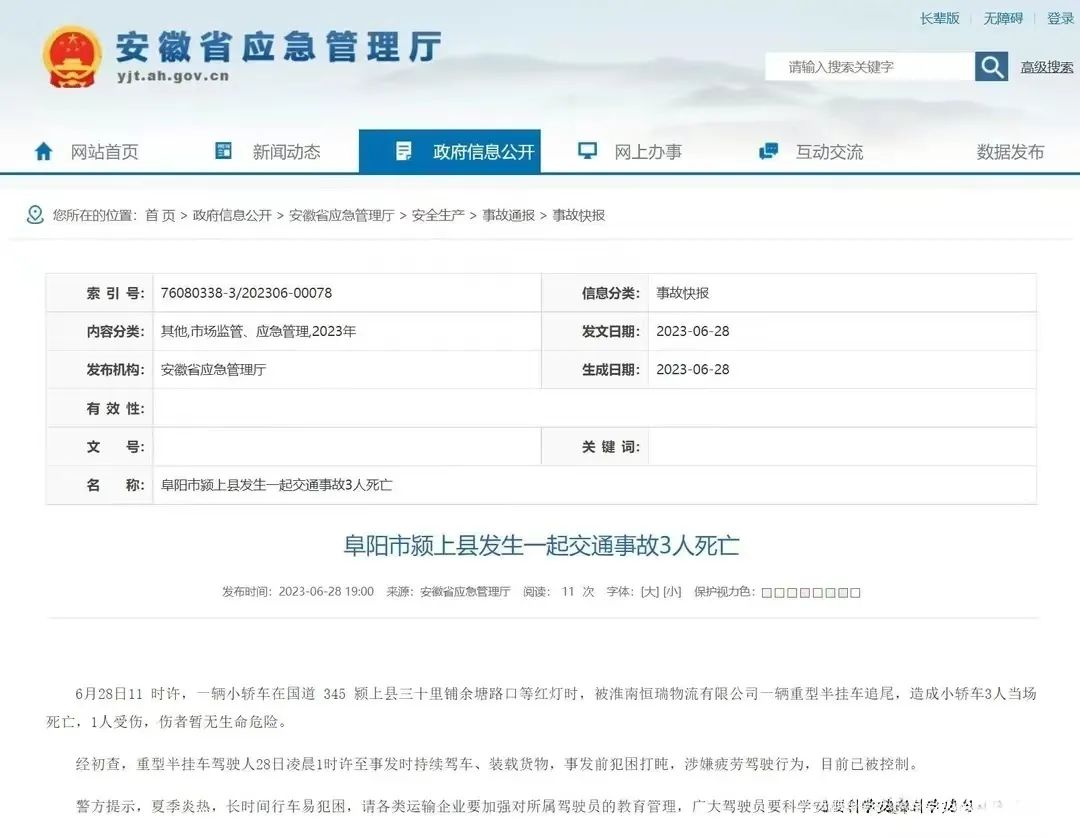
Task: Click the site title 安徽省应急管理厅
Action: 278,47
